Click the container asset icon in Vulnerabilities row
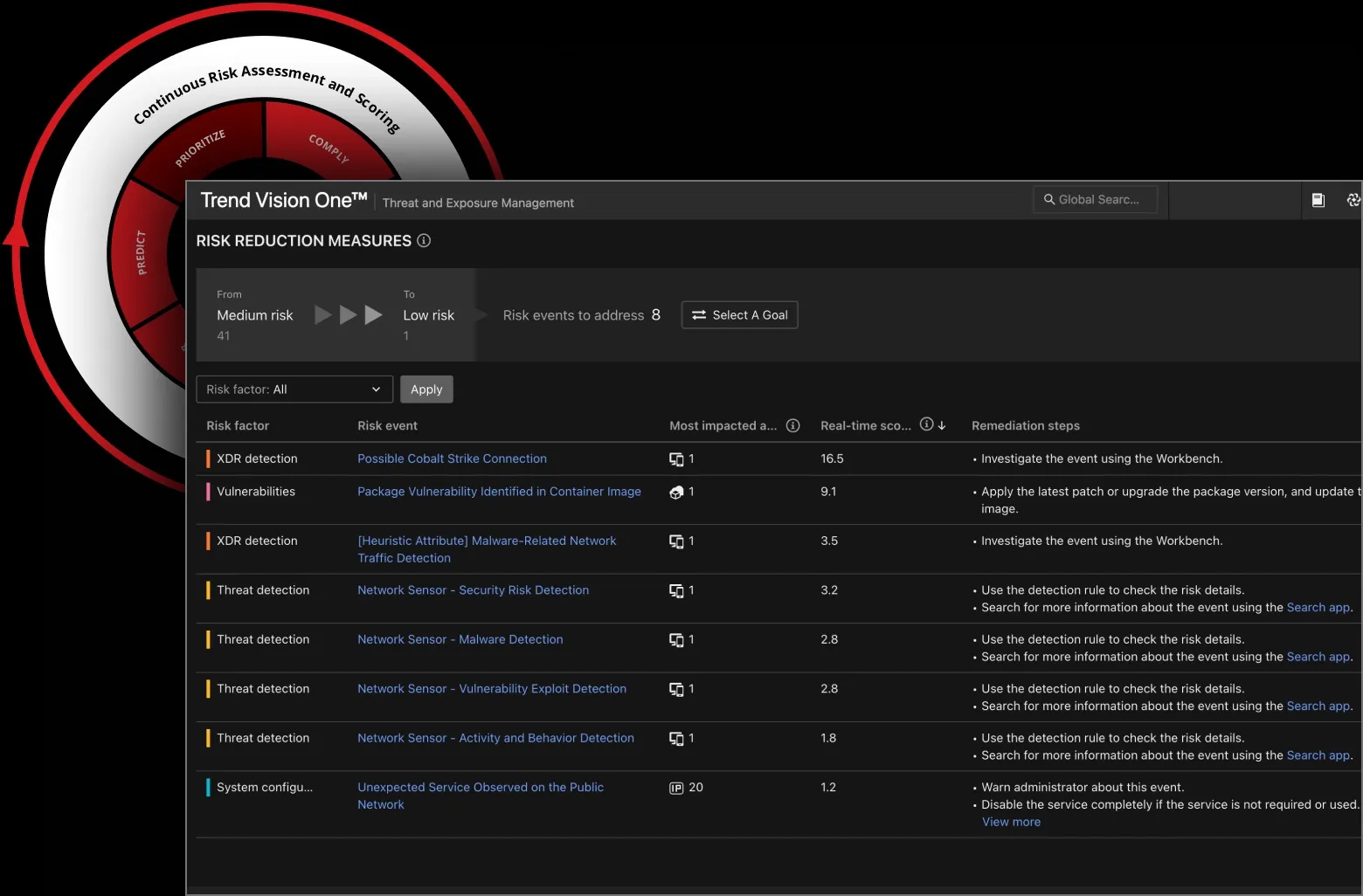 (x=676, y=493)
